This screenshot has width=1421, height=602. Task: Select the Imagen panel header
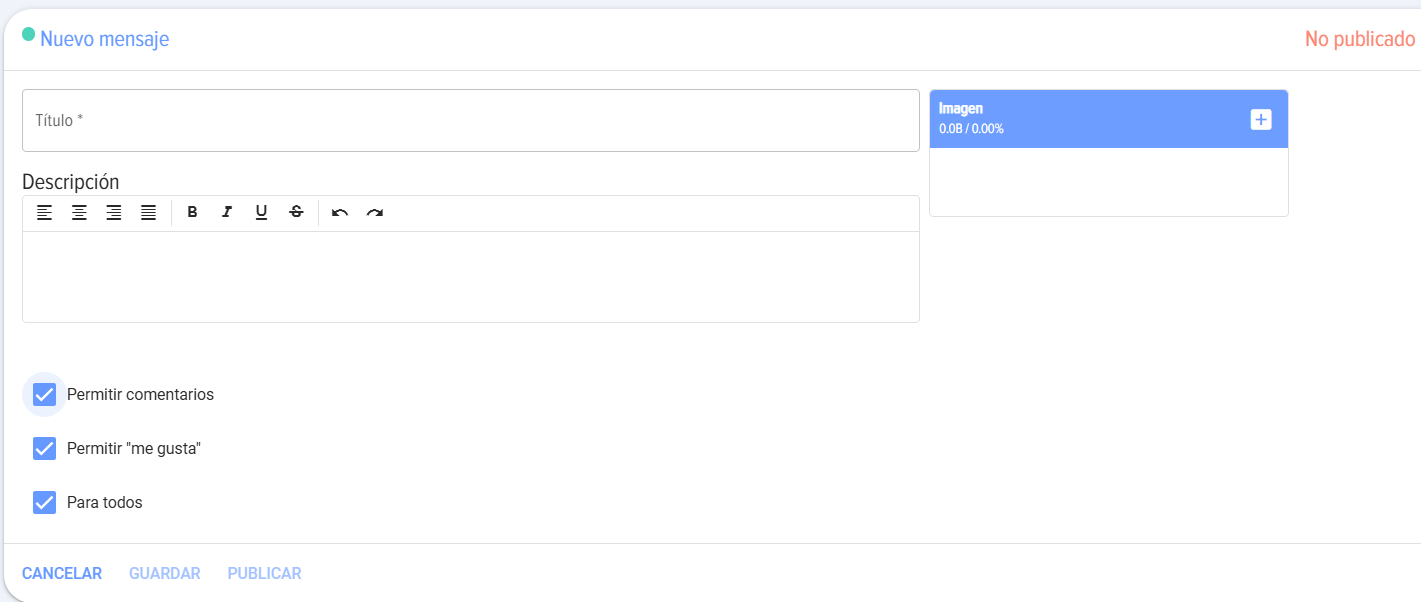coord(1109,119)
